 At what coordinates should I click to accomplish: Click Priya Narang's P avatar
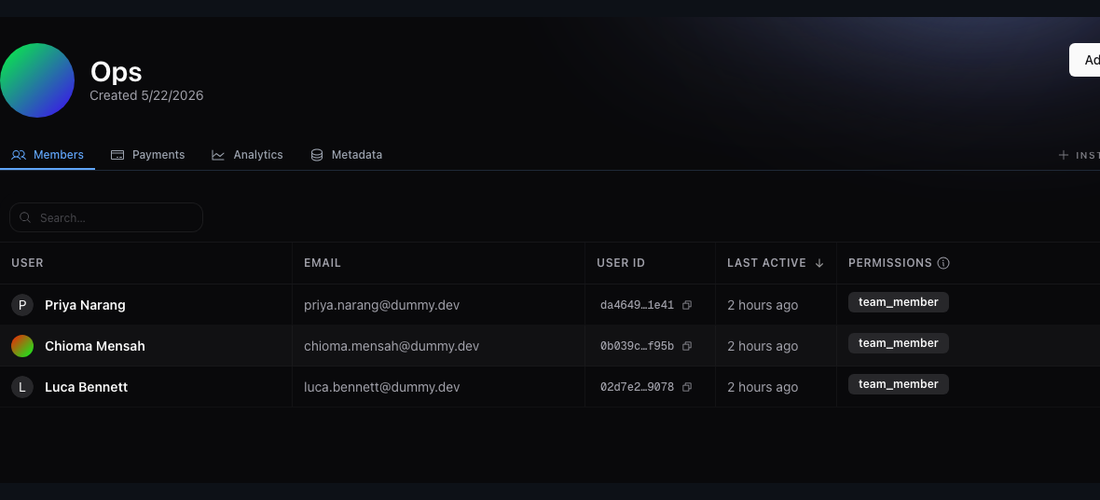click(x=22, y=305)
